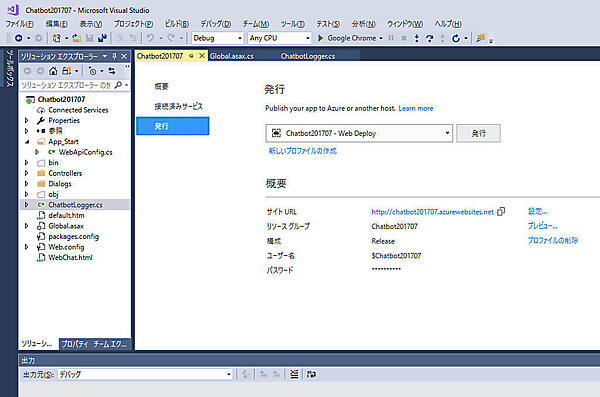Click 新しいプロファイルの作成 link
600x397 pixels.
coord(303,151)
